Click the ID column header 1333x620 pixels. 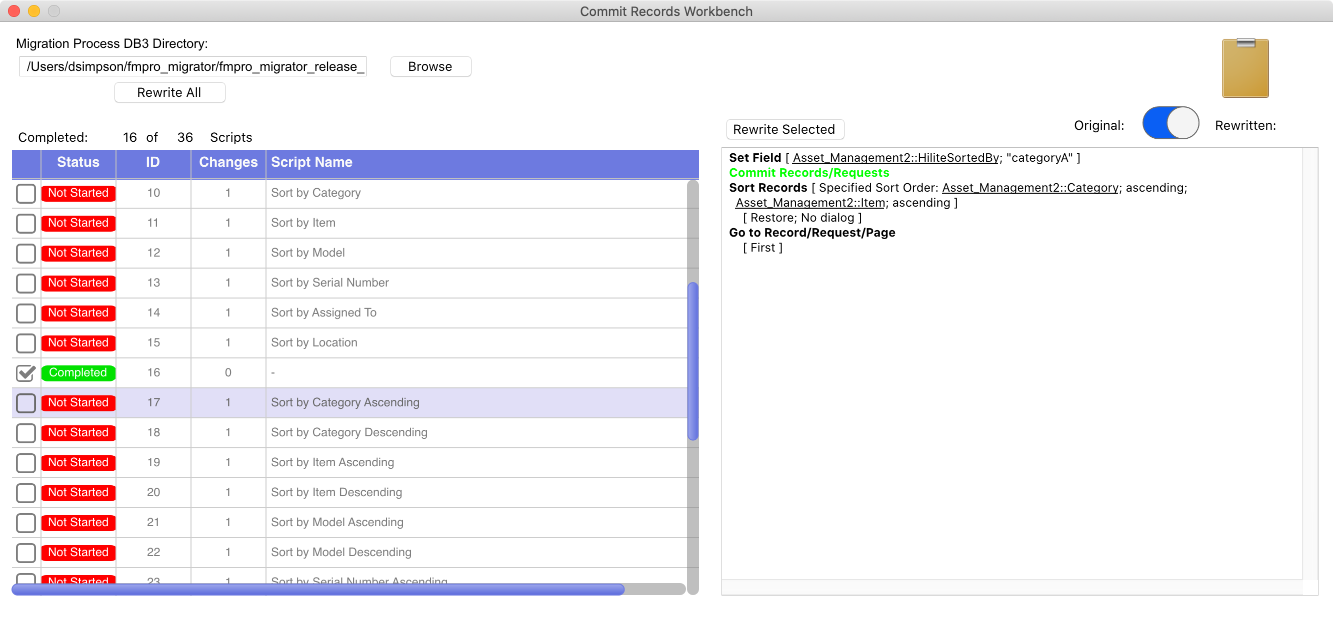153,163
